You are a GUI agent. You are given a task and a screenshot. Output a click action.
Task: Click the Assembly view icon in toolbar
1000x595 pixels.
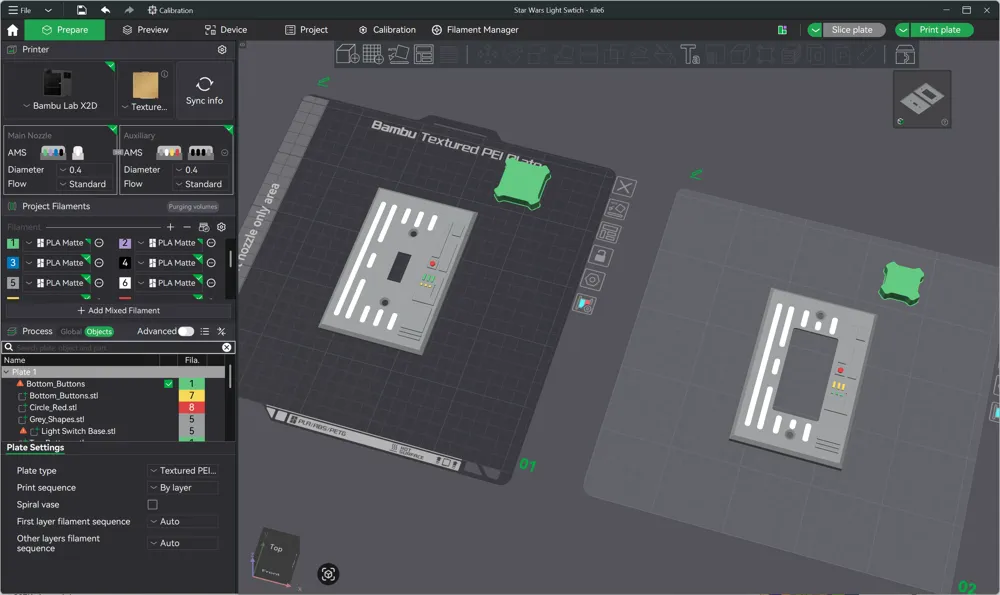point(905,55)
